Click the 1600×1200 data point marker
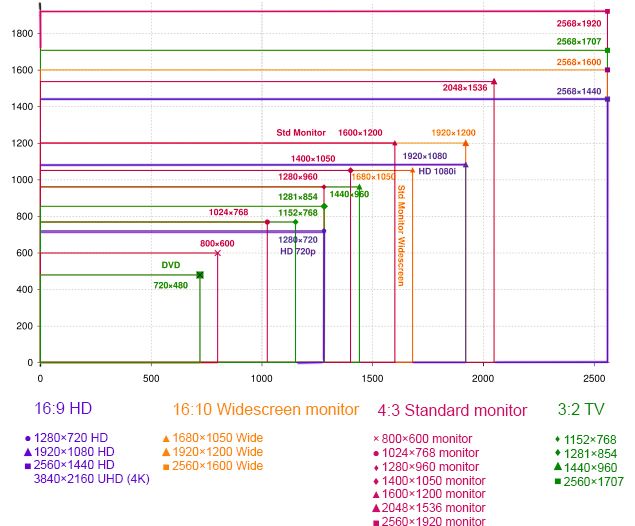The image size is (635, 526). (x=395, y=143)
